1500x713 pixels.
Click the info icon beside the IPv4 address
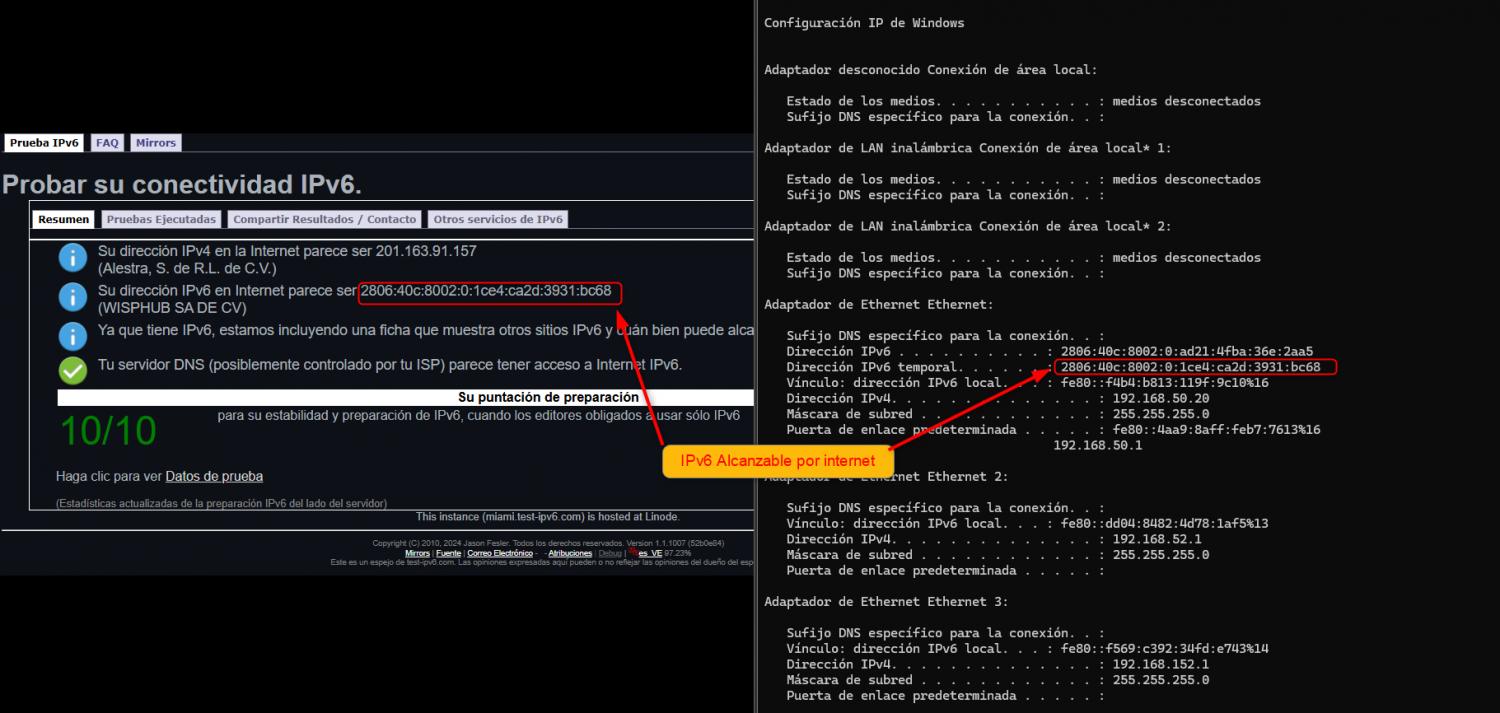72,258
